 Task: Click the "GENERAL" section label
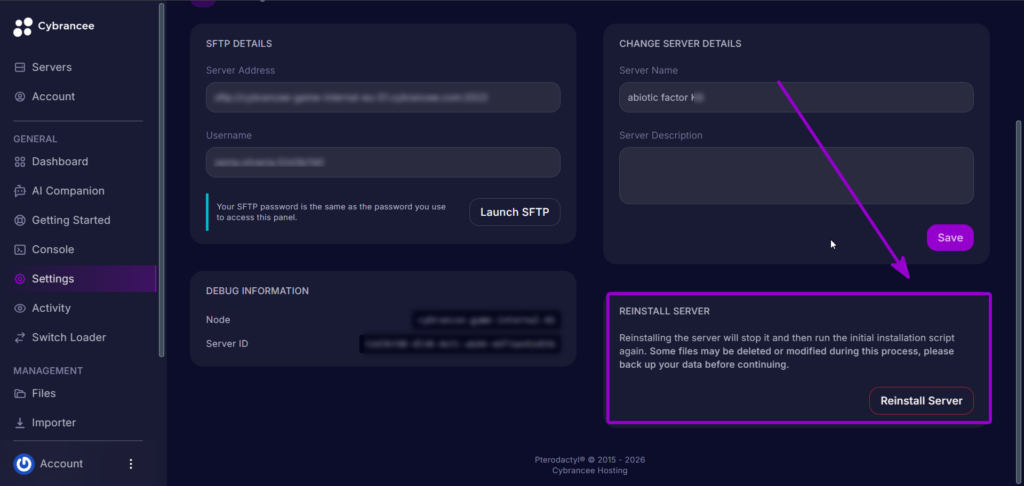[35, 138]
